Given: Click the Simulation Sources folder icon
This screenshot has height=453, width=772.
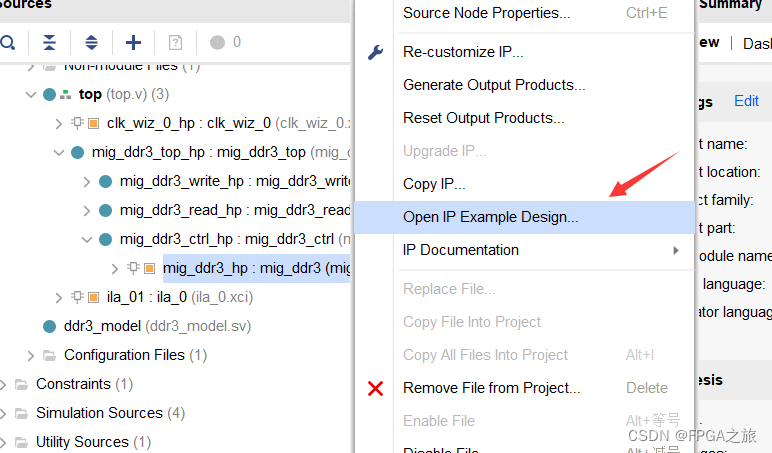Looking at the screenshot, I should tap(21, 414).
